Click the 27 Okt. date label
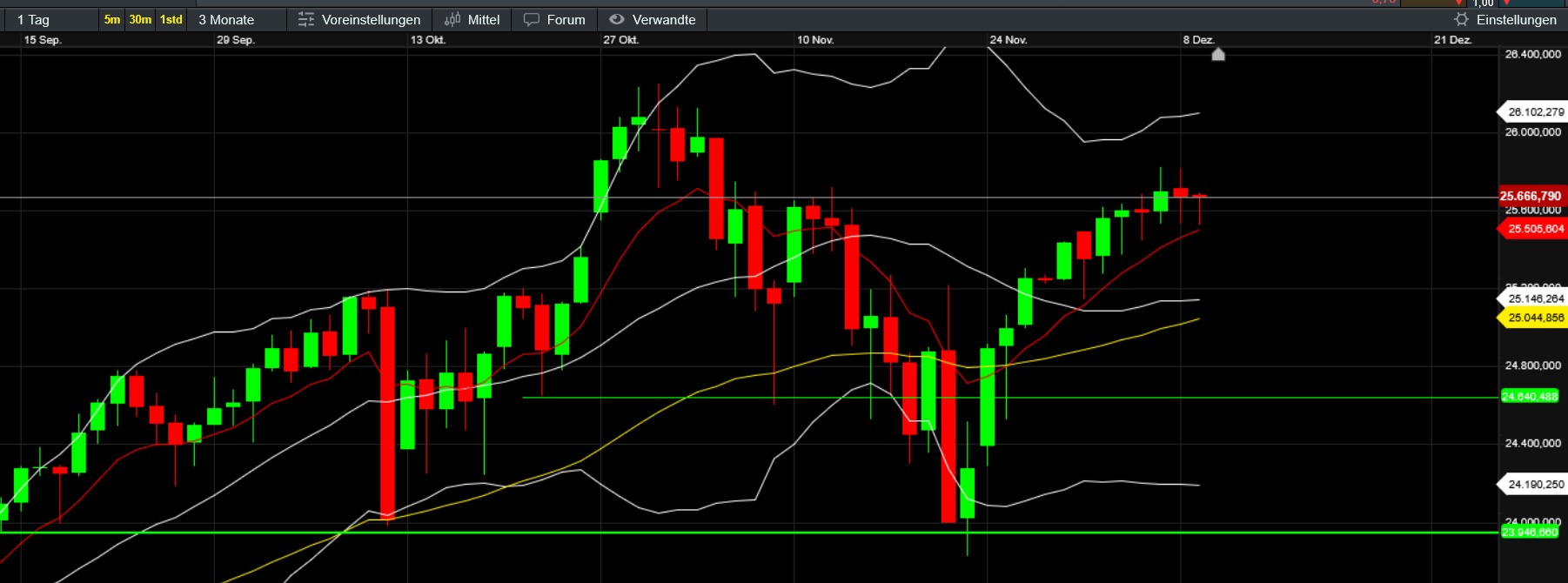 [621, 40]
